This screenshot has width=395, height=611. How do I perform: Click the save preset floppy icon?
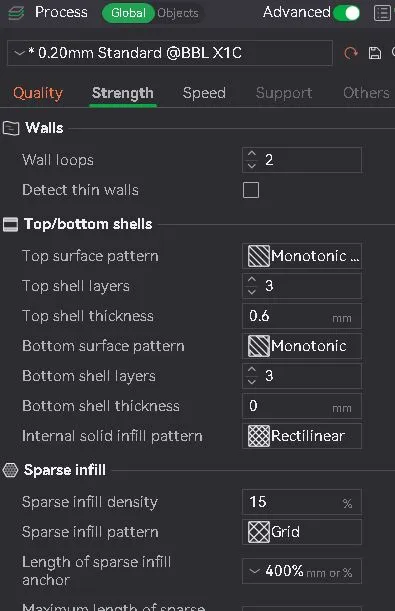tap(374, 53)
